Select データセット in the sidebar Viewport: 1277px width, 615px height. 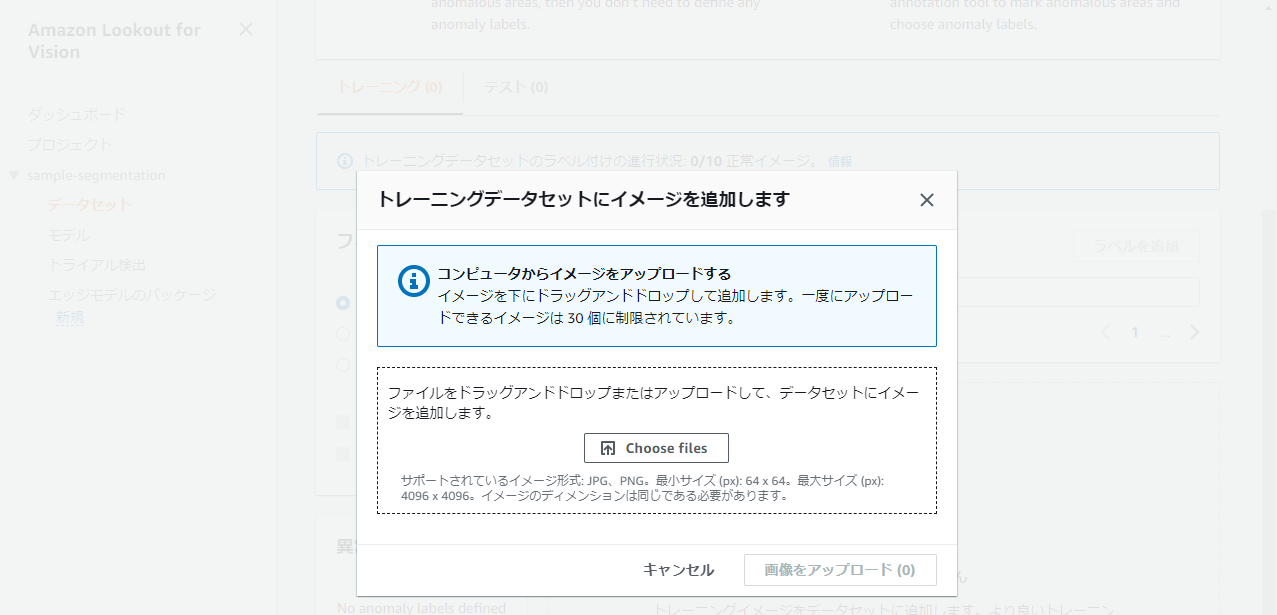(x=90, y=205)
